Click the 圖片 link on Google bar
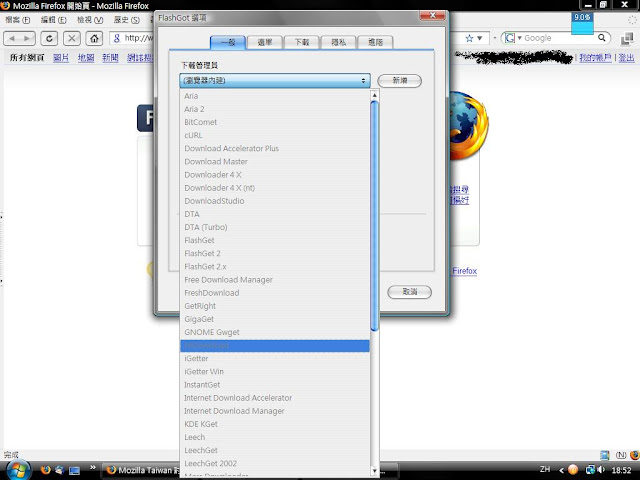This screenshot has width=640, height=480. (x=61, y=58)
